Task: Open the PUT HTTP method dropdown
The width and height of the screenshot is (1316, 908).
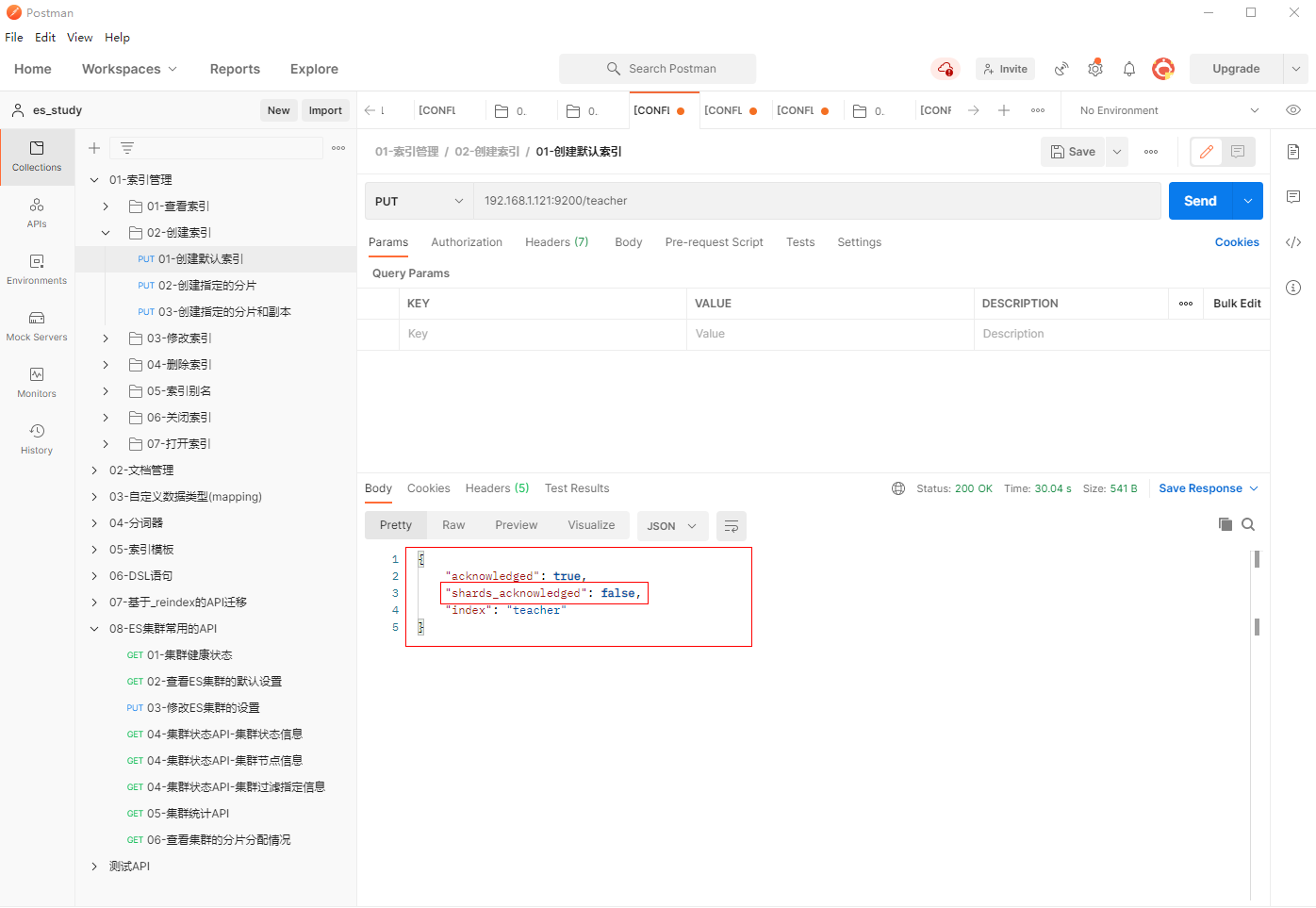Action: 419,201
